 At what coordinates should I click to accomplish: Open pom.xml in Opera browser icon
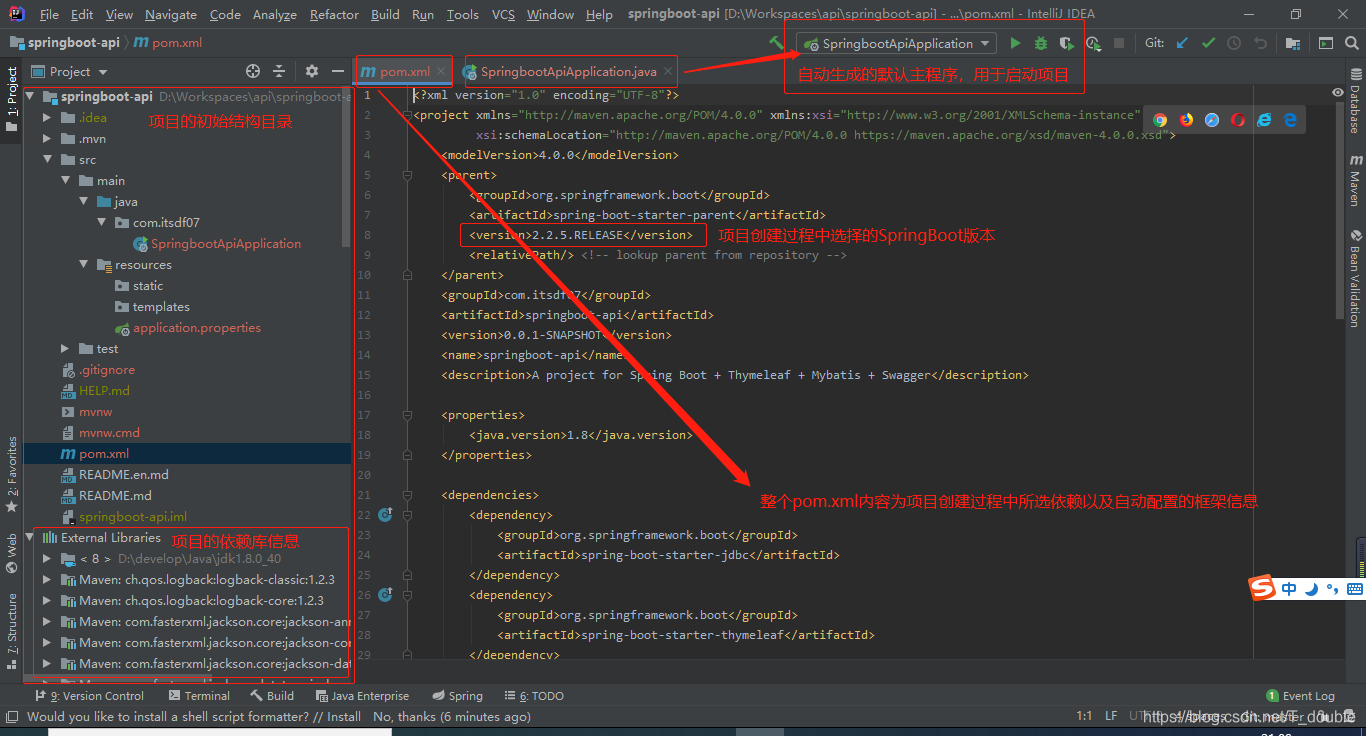coord(1238,119)
